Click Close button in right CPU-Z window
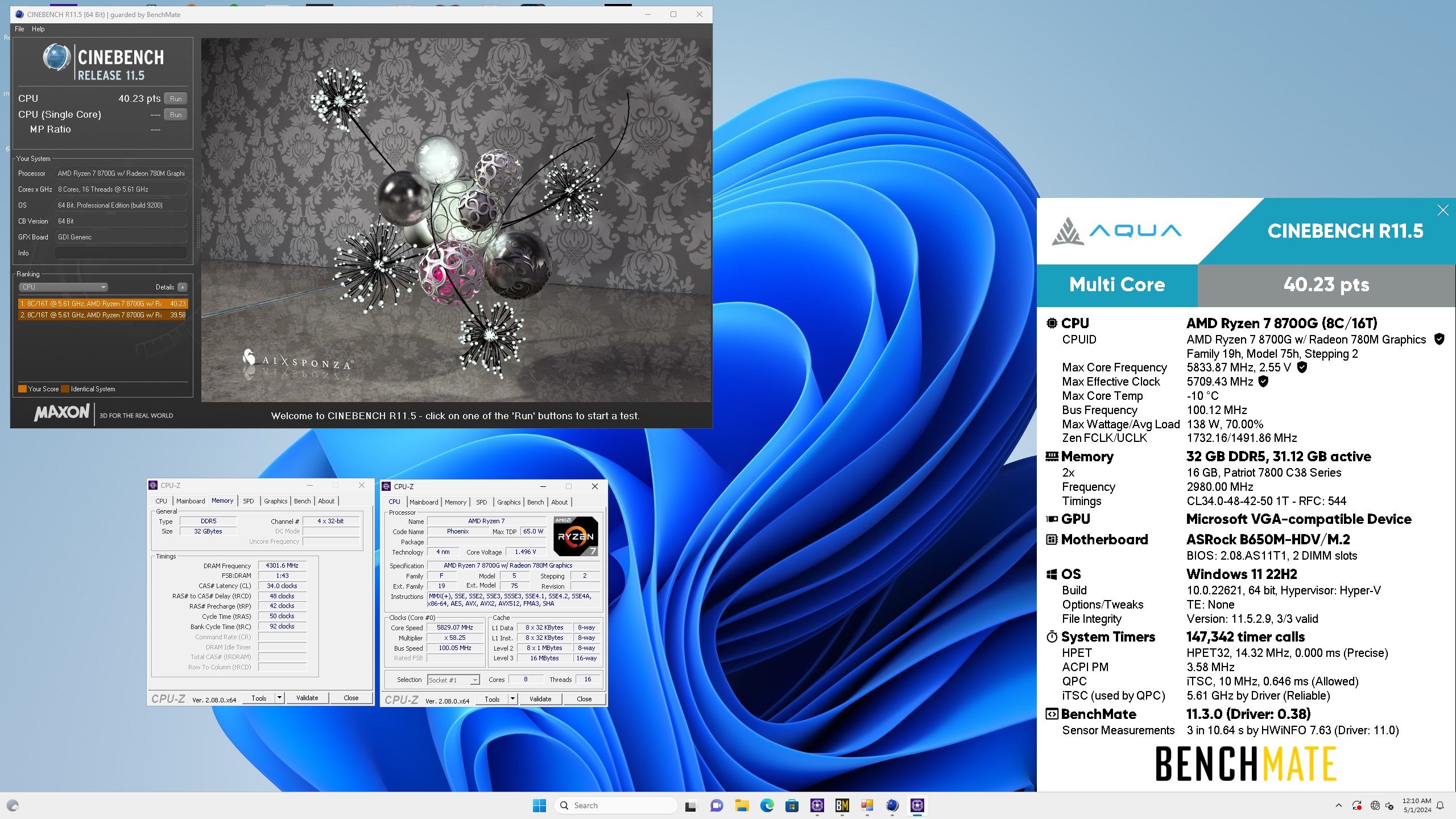Viewport: 1456px width, 819px height. (x=584, y=699)
